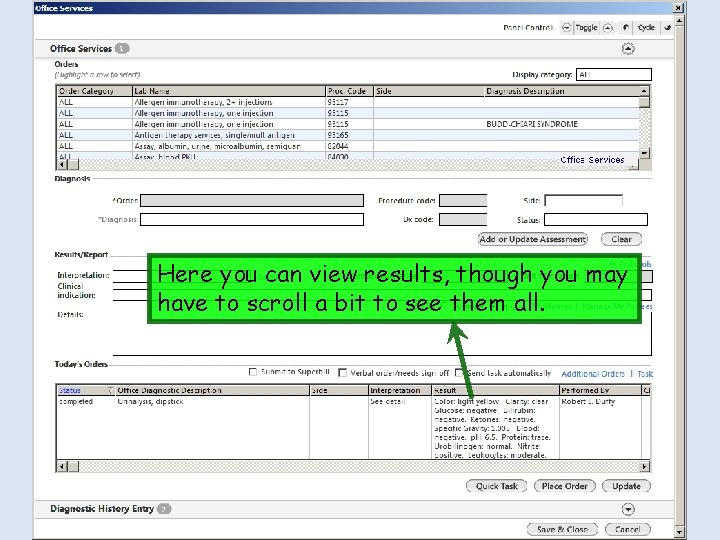This screenshot has width=720, height=540.
Task: Click the Cycle previous curved arrow icon
Action: tap(625, 28)
